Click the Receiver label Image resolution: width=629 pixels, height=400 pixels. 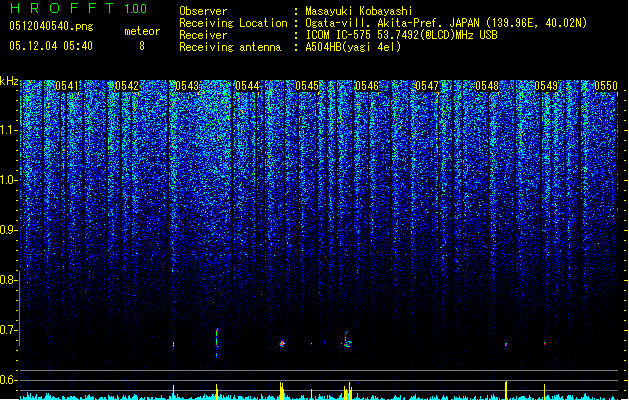click(203, 35)
